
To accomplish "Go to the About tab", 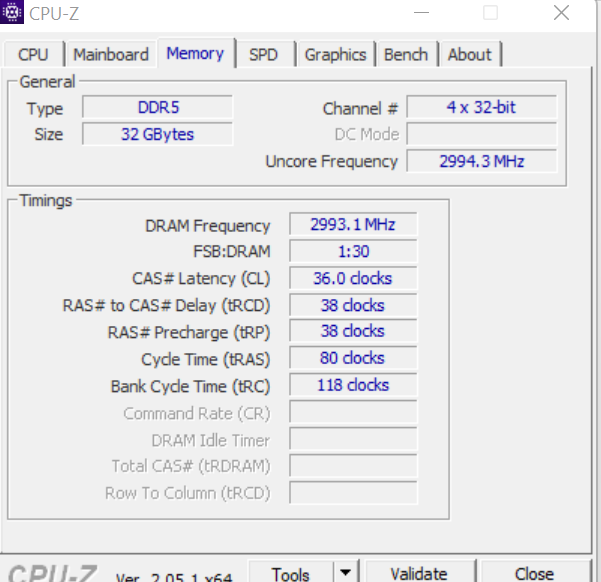I will tap(470, 54).
